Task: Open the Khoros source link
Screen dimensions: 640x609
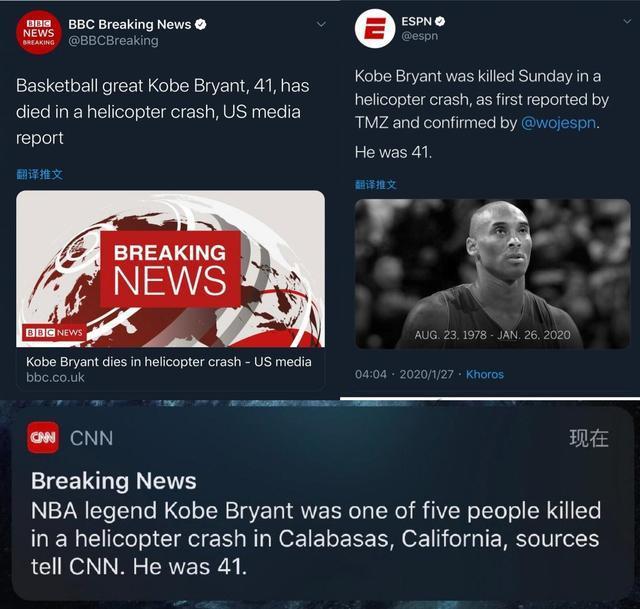Action: pos(485,374)
